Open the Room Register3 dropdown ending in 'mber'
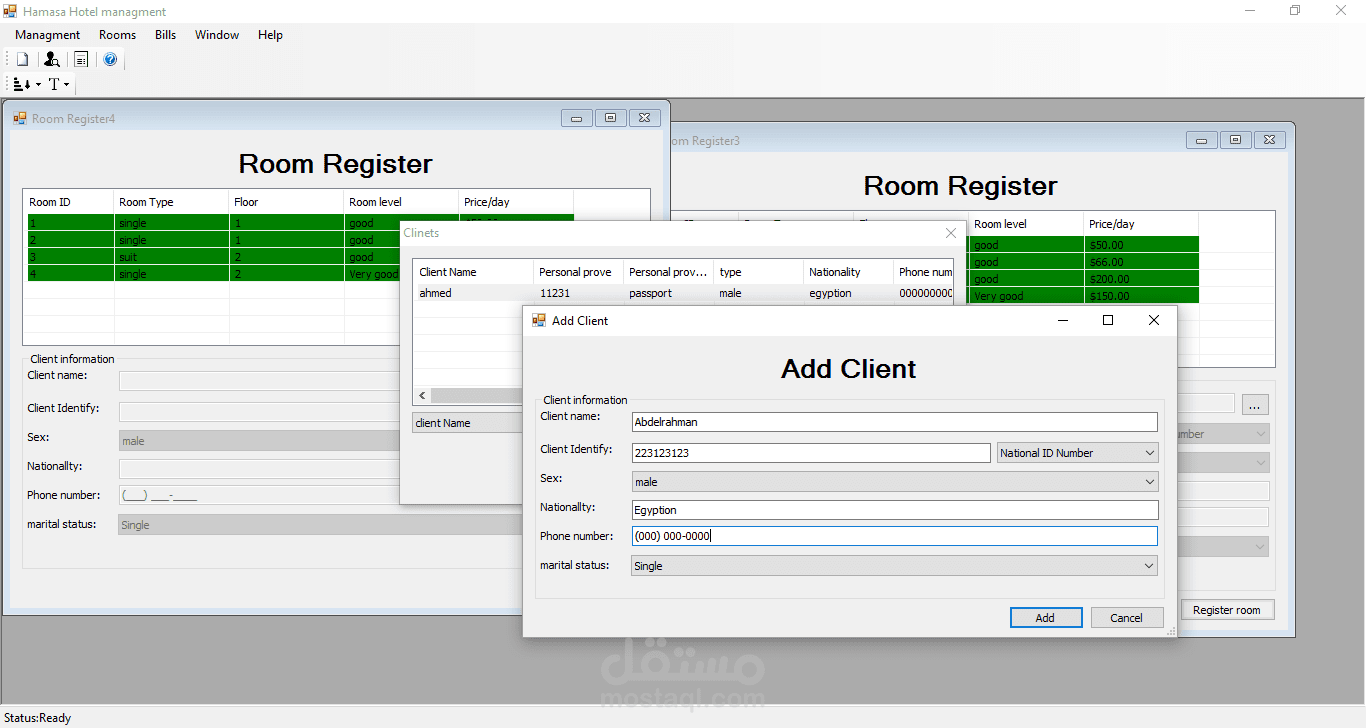Viewport: 1366px width, 728px height. pos(1224,434)
